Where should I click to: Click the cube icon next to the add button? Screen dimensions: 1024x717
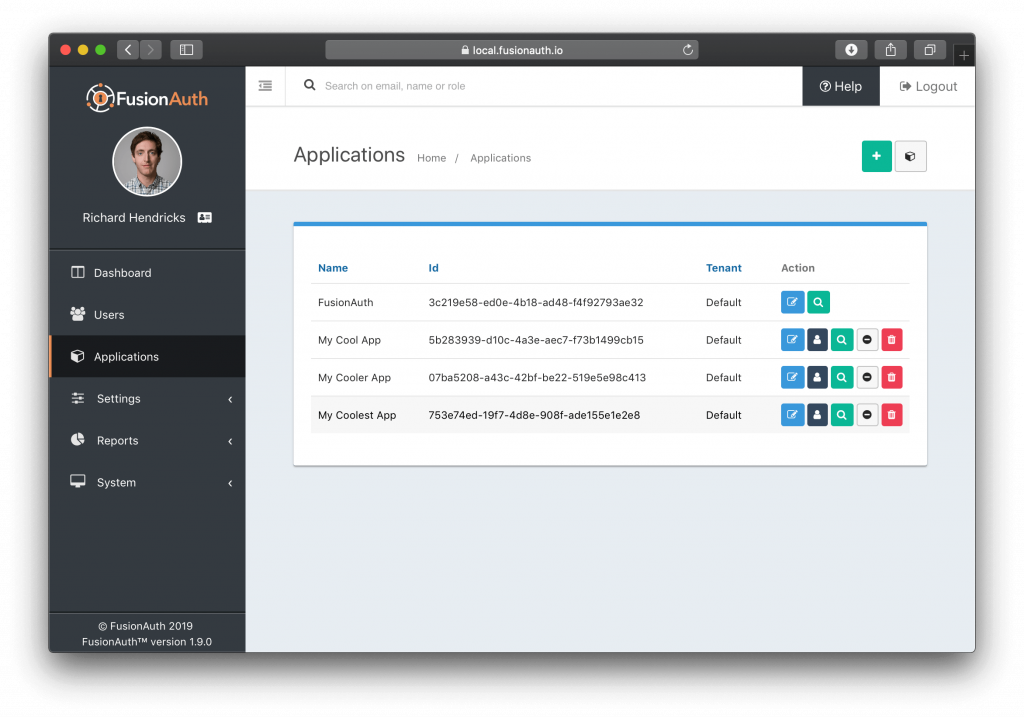[910, 156]
